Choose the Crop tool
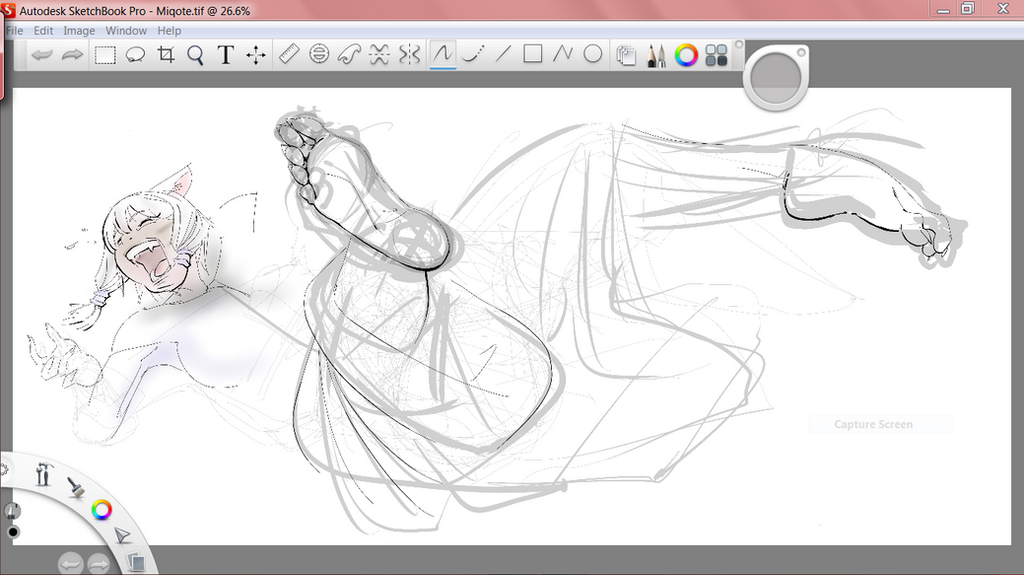The height and width of the screenshot is (575, 1024). [166, 55]
